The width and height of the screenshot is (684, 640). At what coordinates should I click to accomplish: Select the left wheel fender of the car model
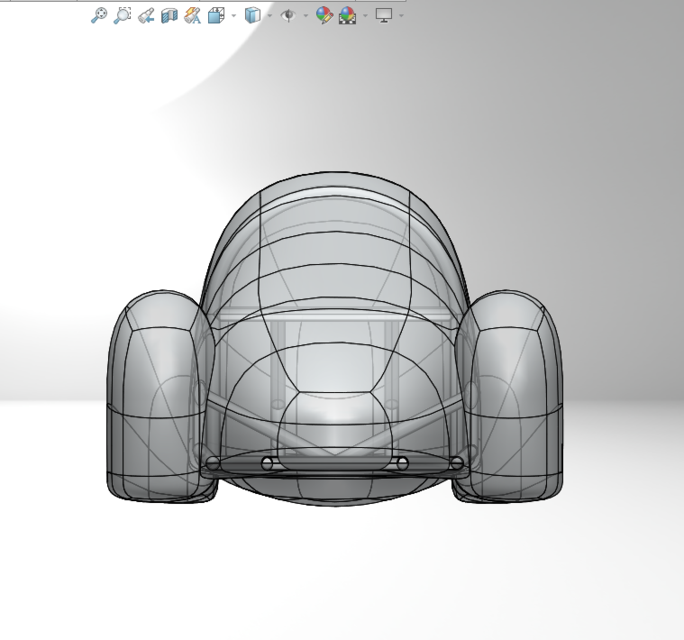[155, 390]
